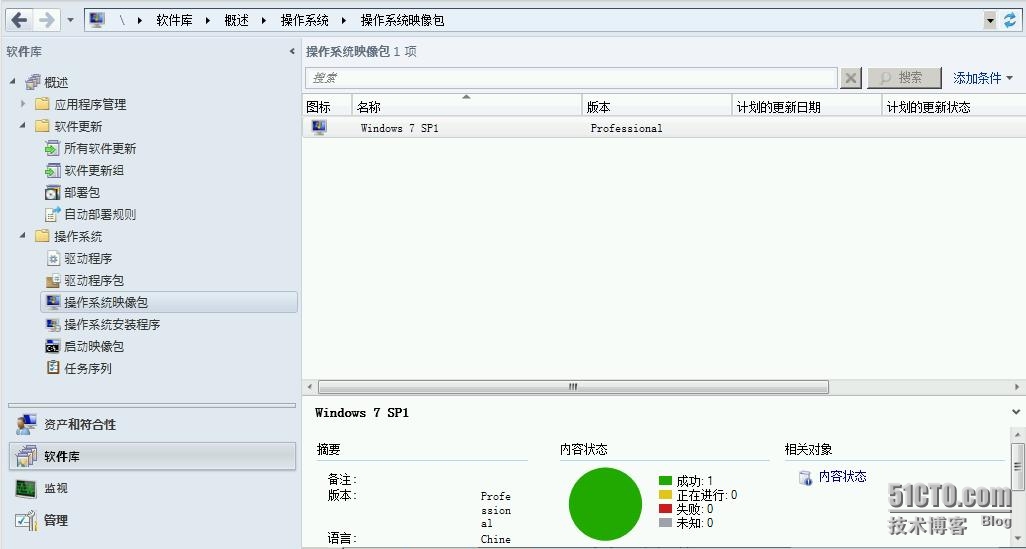Click the horizontal scrollbar right arrow

point(1017,387)
